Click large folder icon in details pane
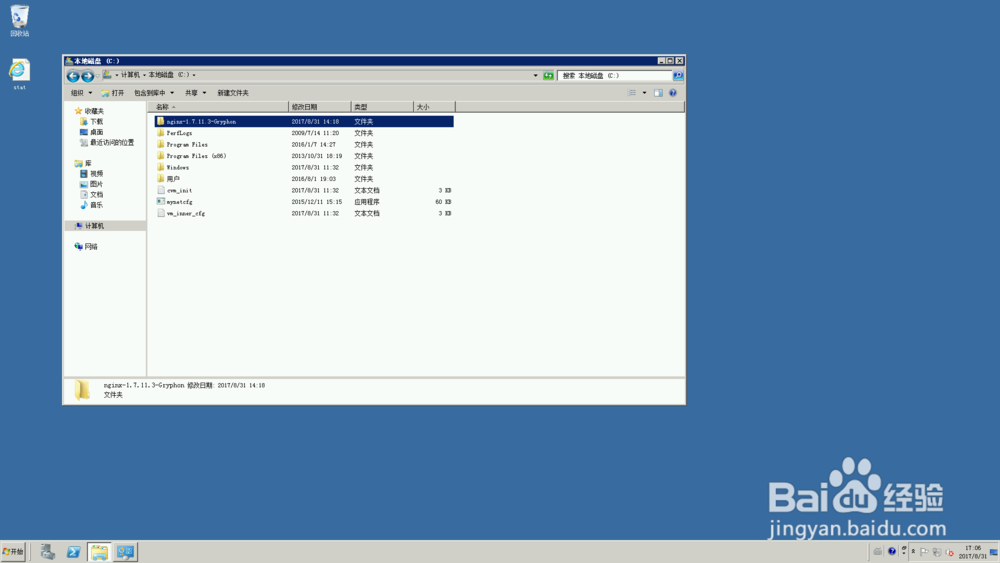This screenshot has width=1000, height=563. 82,390
